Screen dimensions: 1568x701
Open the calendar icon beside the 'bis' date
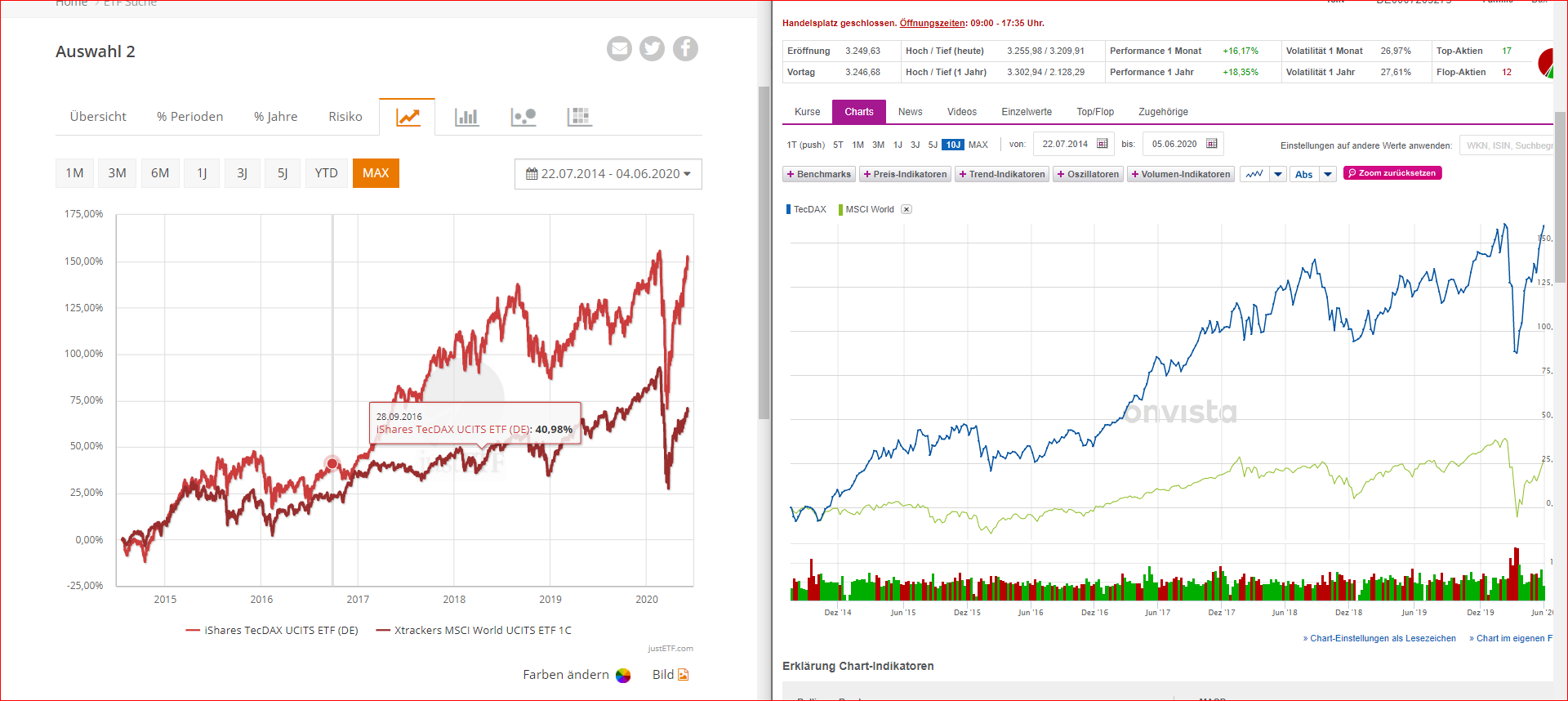(x=1212, y=144)
